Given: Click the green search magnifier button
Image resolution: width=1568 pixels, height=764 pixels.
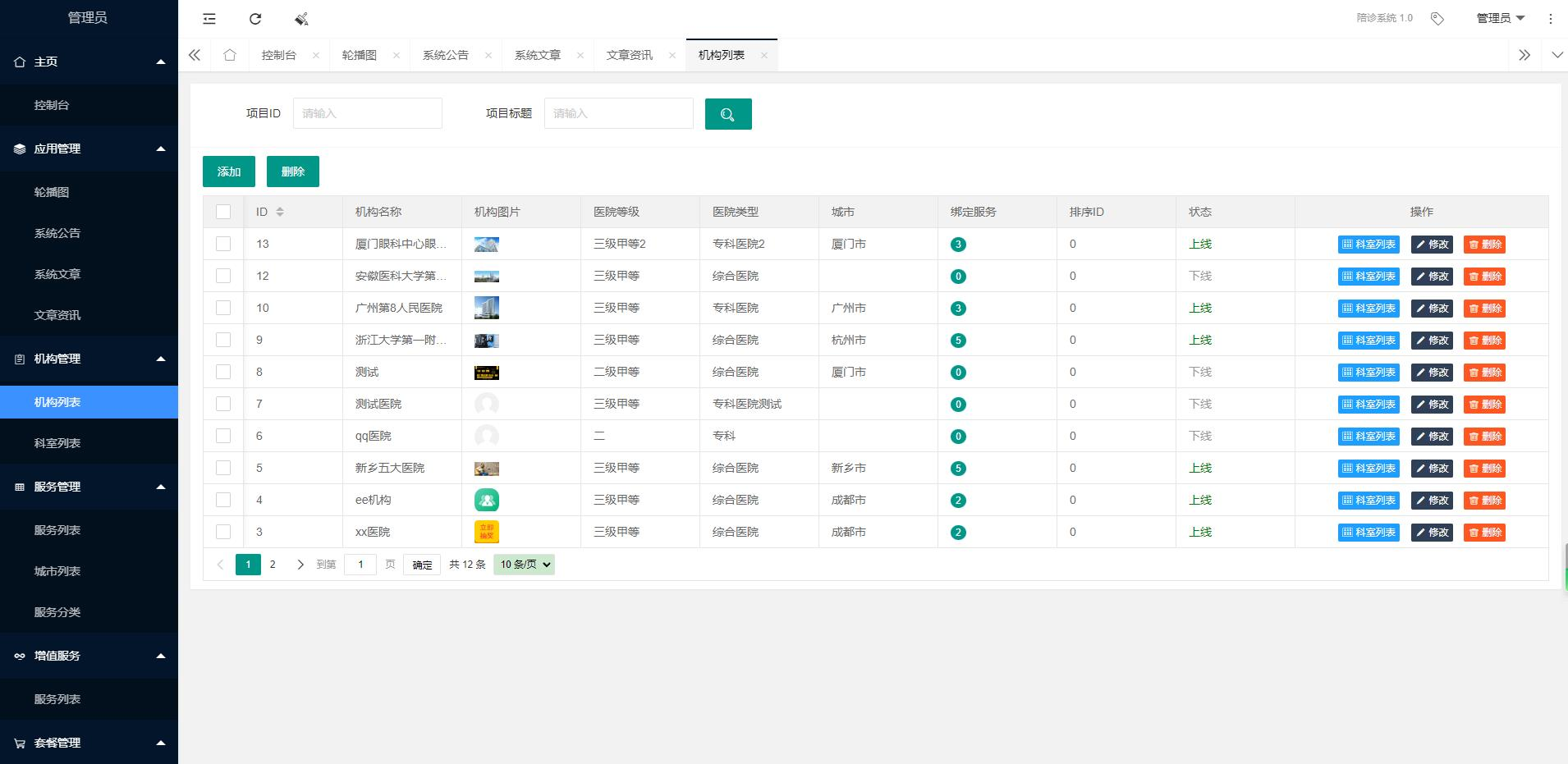Looking at the screenshot, I should tap(728, 114).
